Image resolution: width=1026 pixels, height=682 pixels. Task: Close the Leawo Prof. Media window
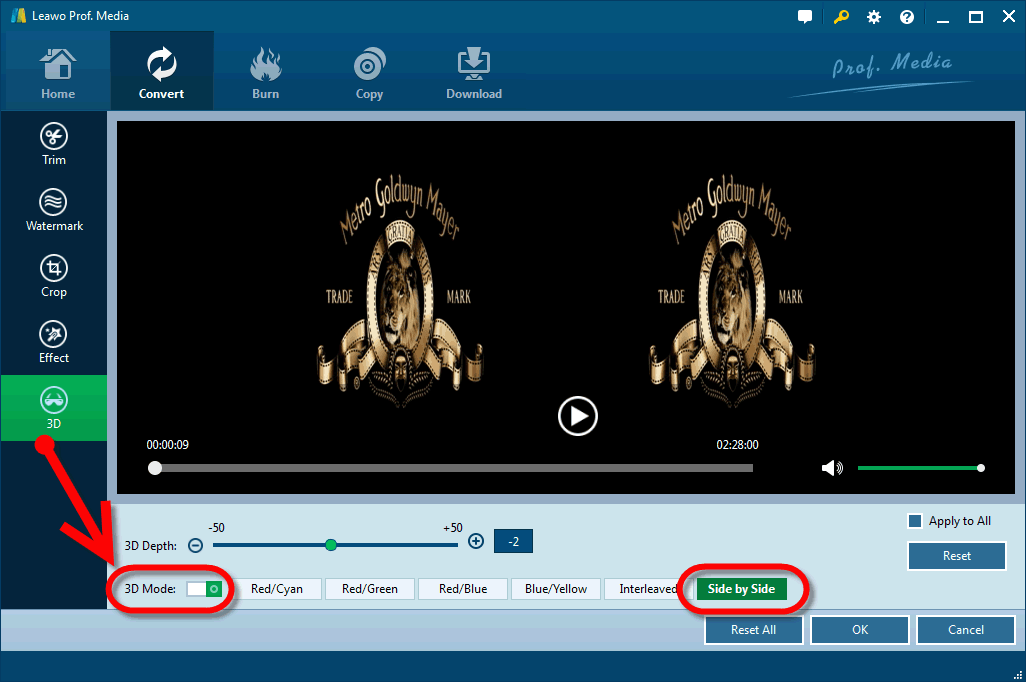[1008, 17]
